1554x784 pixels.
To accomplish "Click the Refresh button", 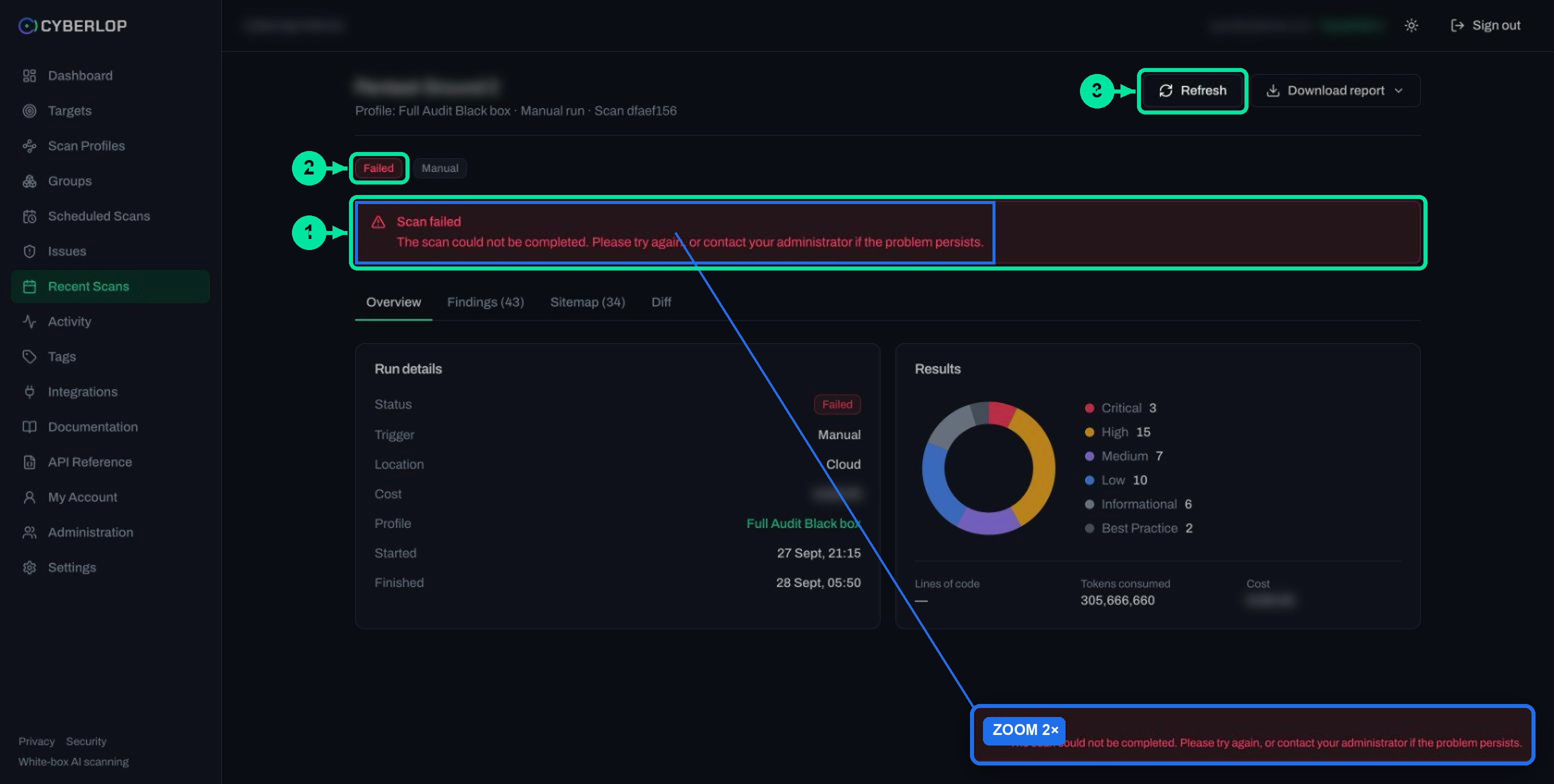I will coord(1192,90).
